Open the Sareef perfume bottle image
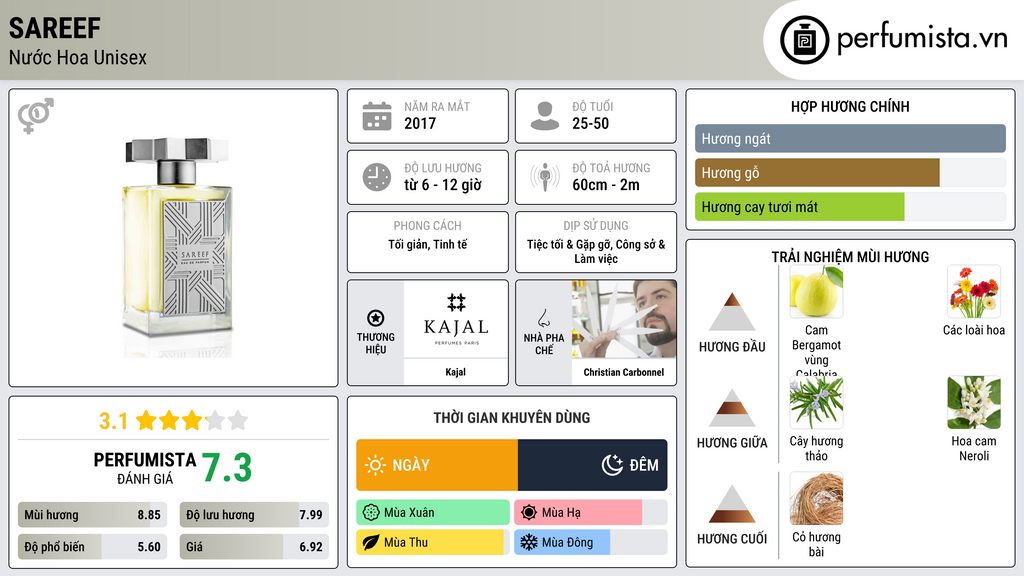This screenshot has width=1024, height=576. (x=177, y=247)
